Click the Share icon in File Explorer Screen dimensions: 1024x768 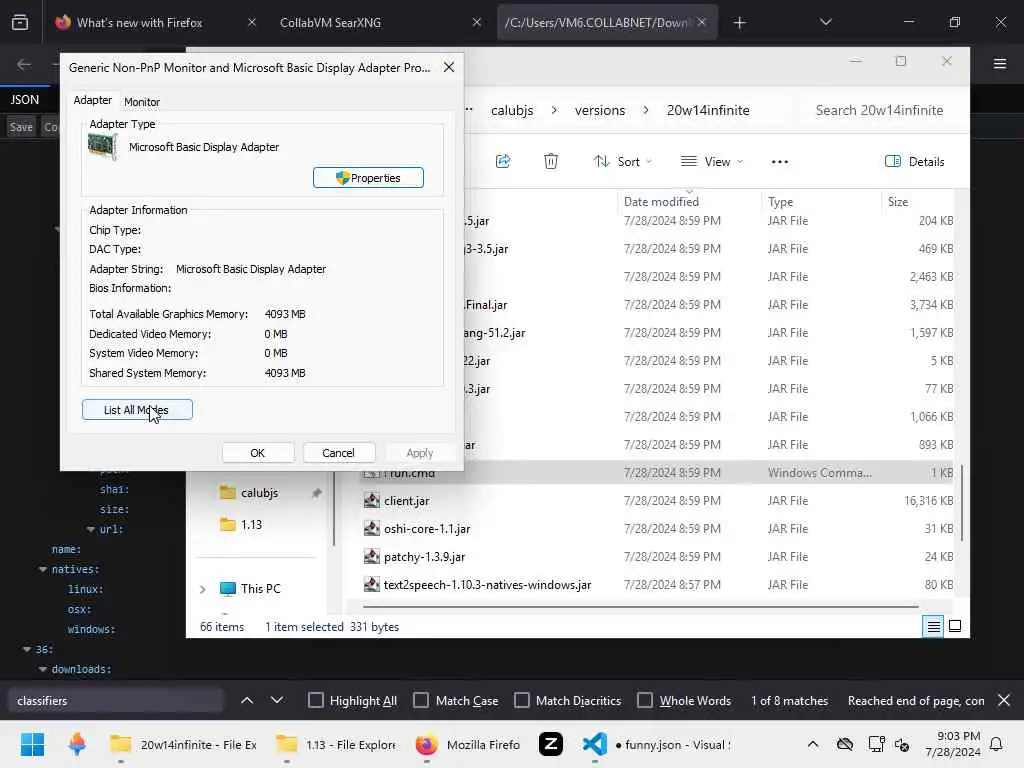503,161
